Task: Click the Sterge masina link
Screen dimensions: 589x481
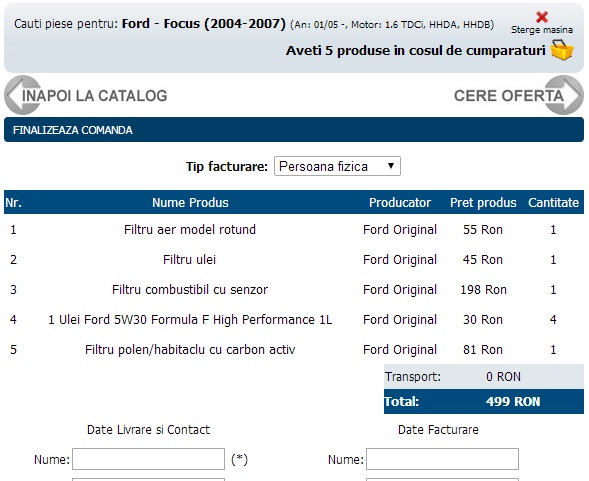Action: coord(542,30)
